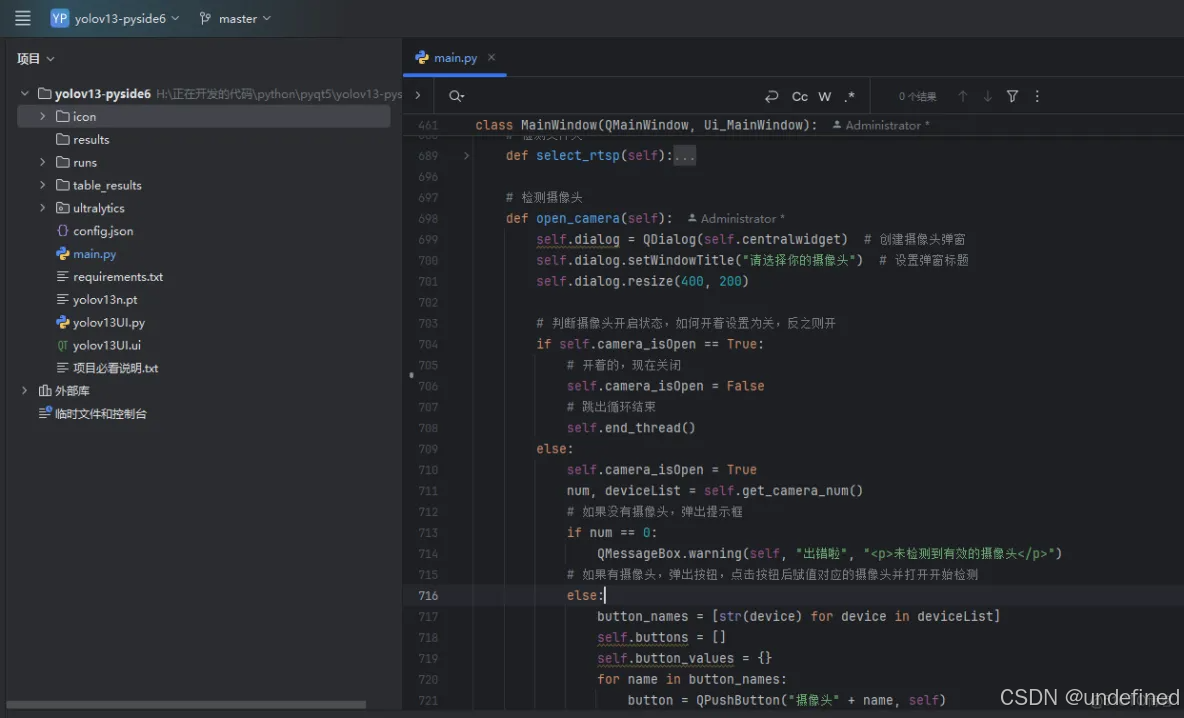
Task: Expand the 外部库 node
Action: point(25,390)
